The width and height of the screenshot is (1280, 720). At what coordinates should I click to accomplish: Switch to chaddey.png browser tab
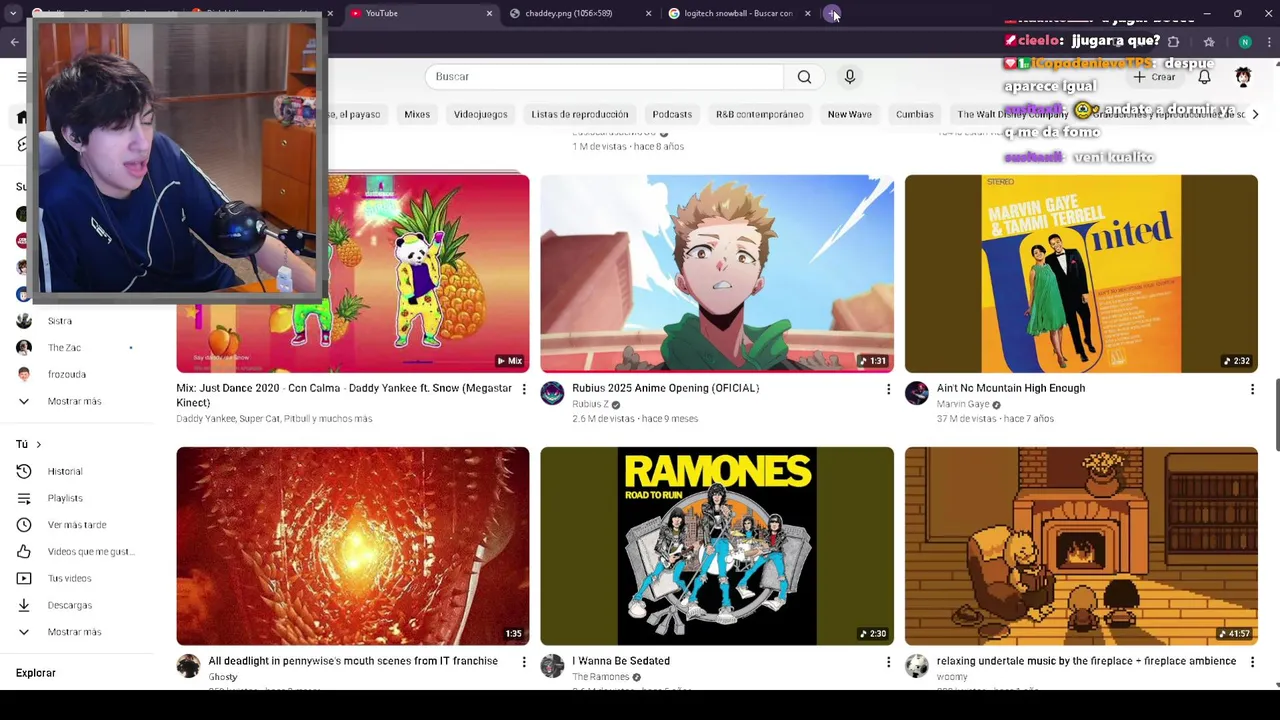point(580,13)
